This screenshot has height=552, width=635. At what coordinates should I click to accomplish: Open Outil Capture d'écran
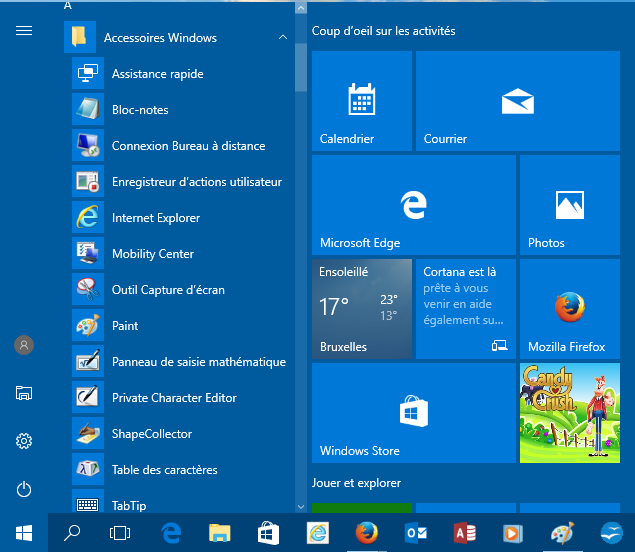coord(168,290)
